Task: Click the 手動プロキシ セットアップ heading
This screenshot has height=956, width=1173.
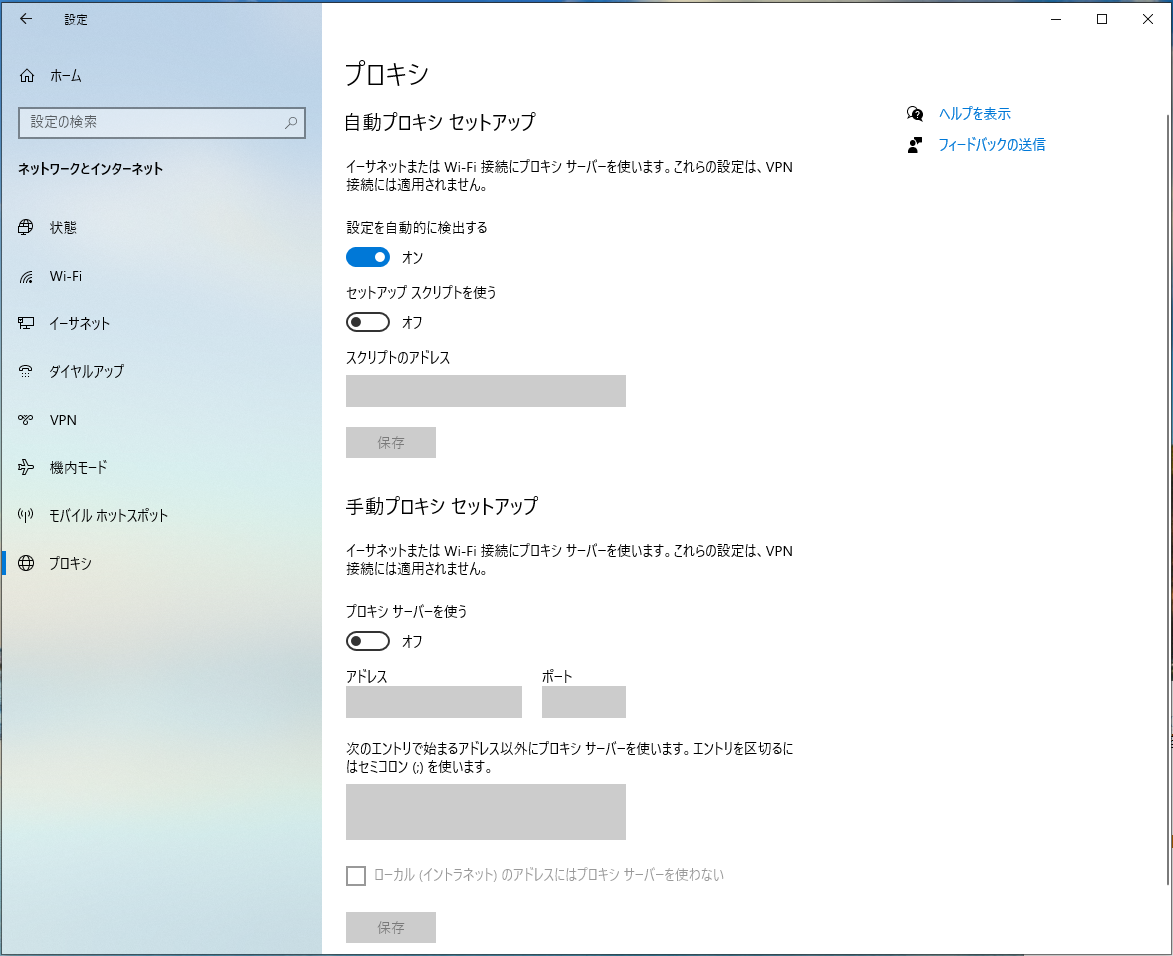Action: click(x=441, y=506)
